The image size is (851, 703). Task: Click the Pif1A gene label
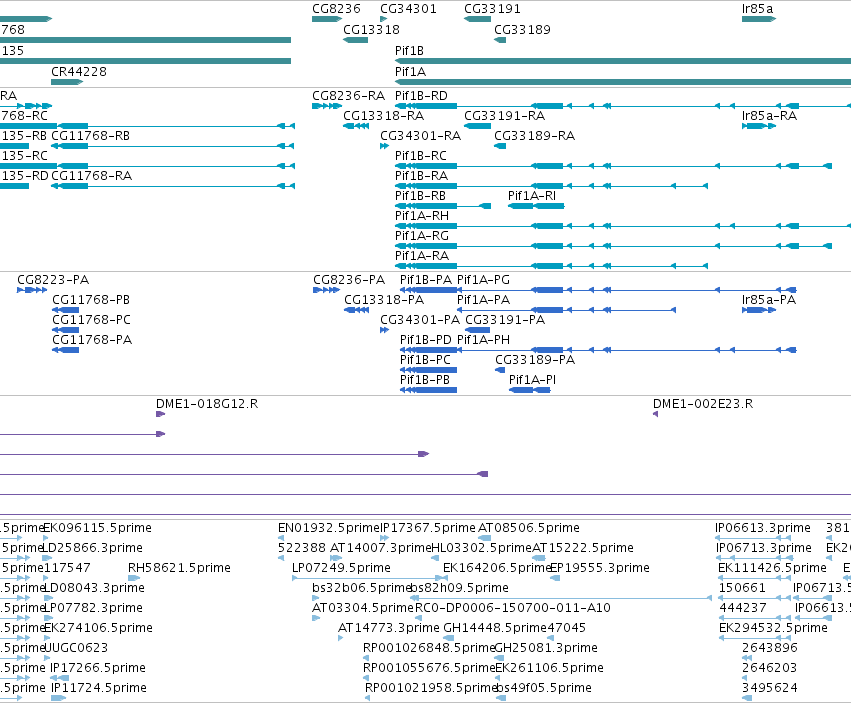click(x=410, y=72)
